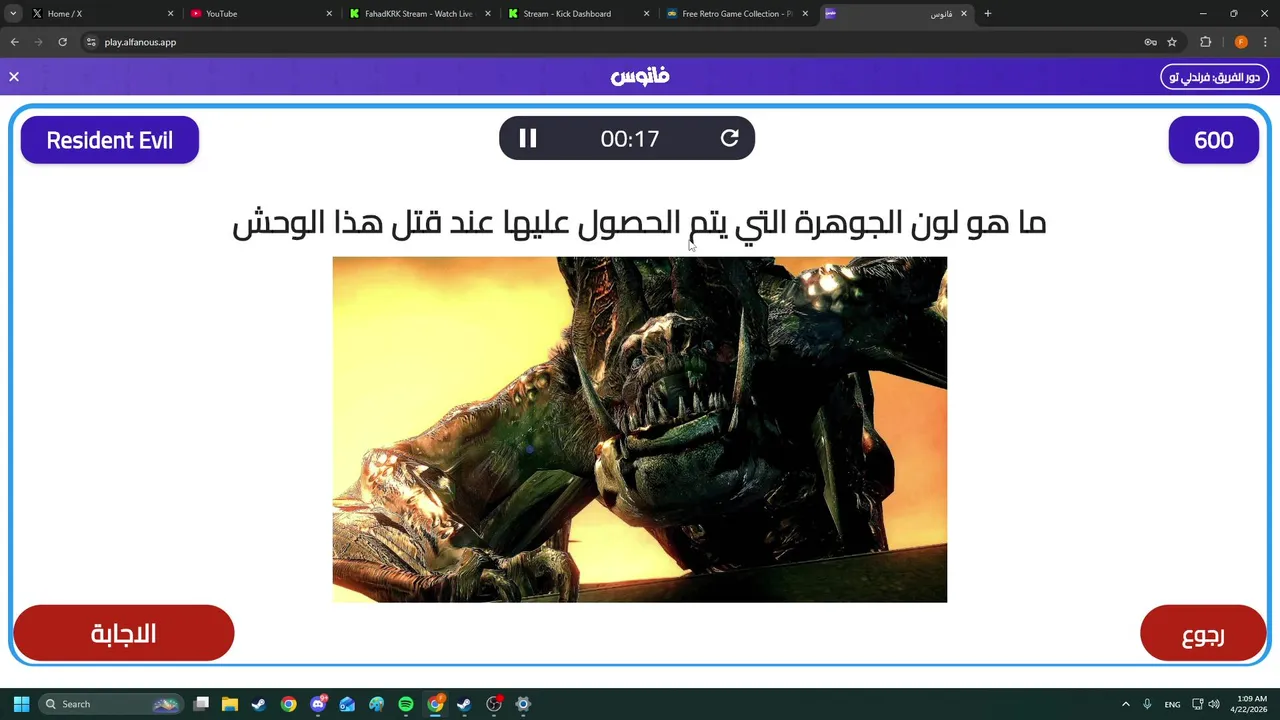Click the 00:17 timer display
1280x720 pixels.
pos(630,139)
